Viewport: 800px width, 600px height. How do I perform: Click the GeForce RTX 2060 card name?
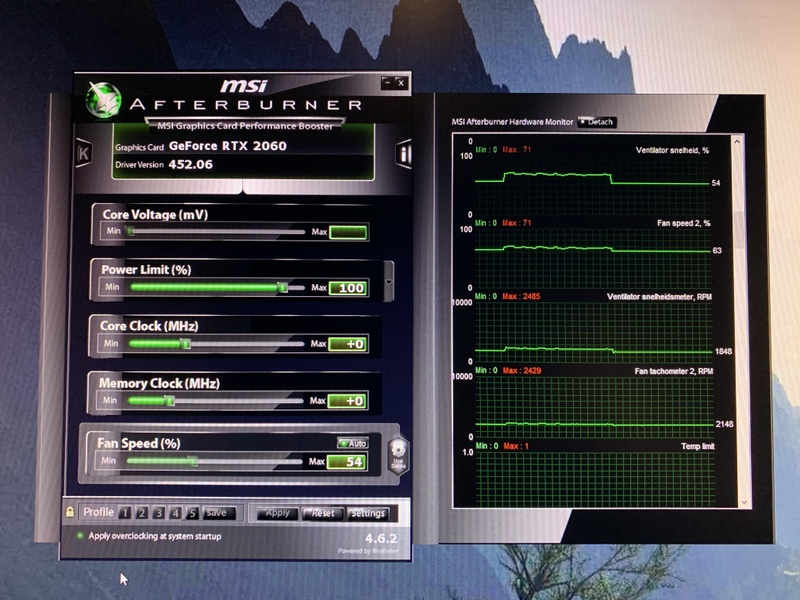click(x=228, y=146)
